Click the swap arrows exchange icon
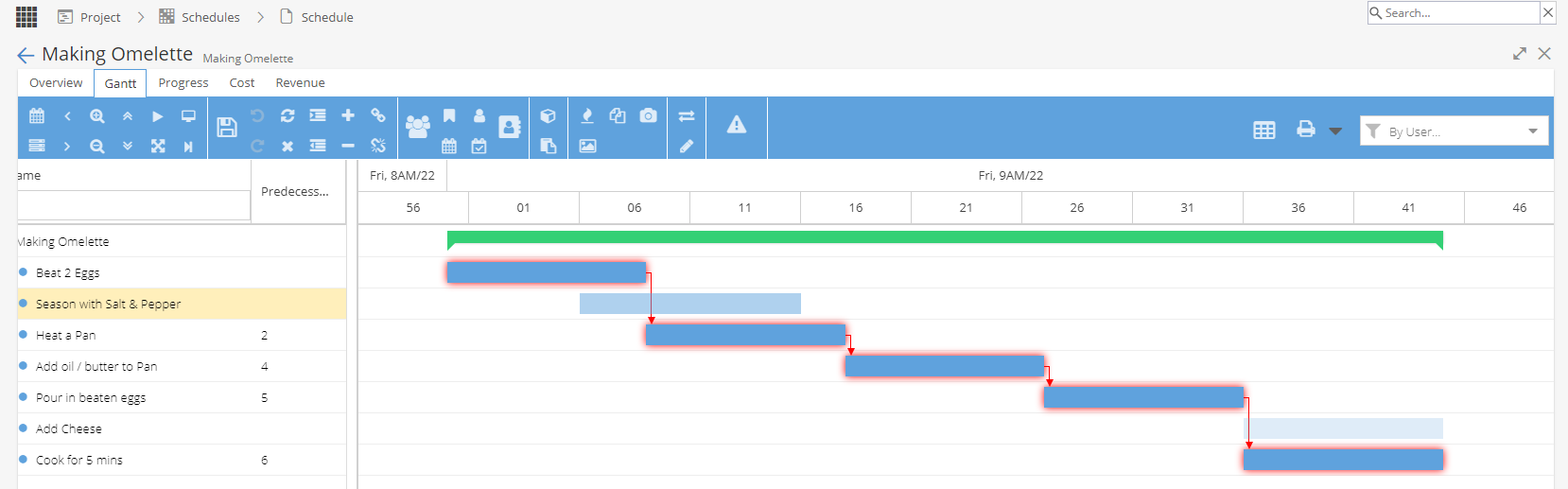This screenshot has height=489, width=1568. (x=687, y=115)
